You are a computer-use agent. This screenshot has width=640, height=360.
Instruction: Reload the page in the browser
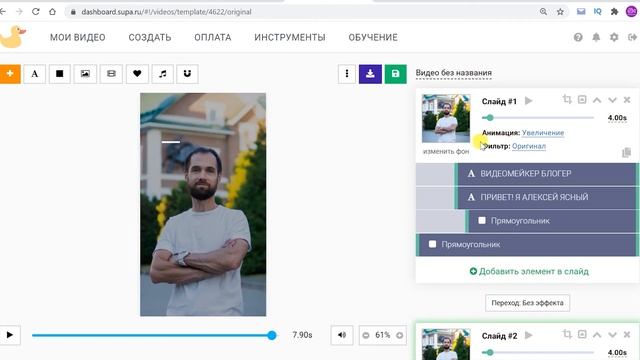pyautogui.click(x=36, y=12)
